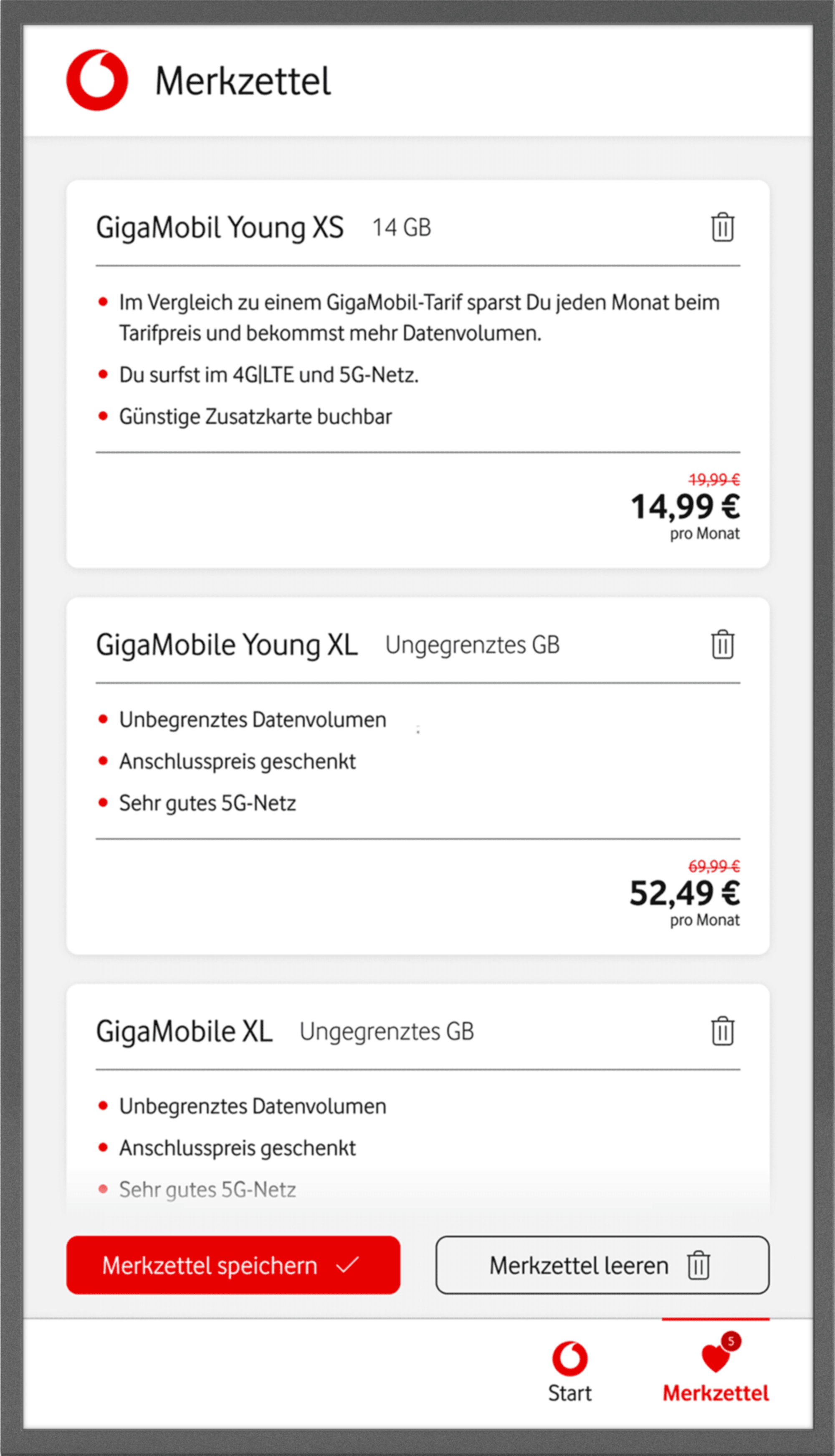Open the GigaMobil Young XS title

[220, 227]
